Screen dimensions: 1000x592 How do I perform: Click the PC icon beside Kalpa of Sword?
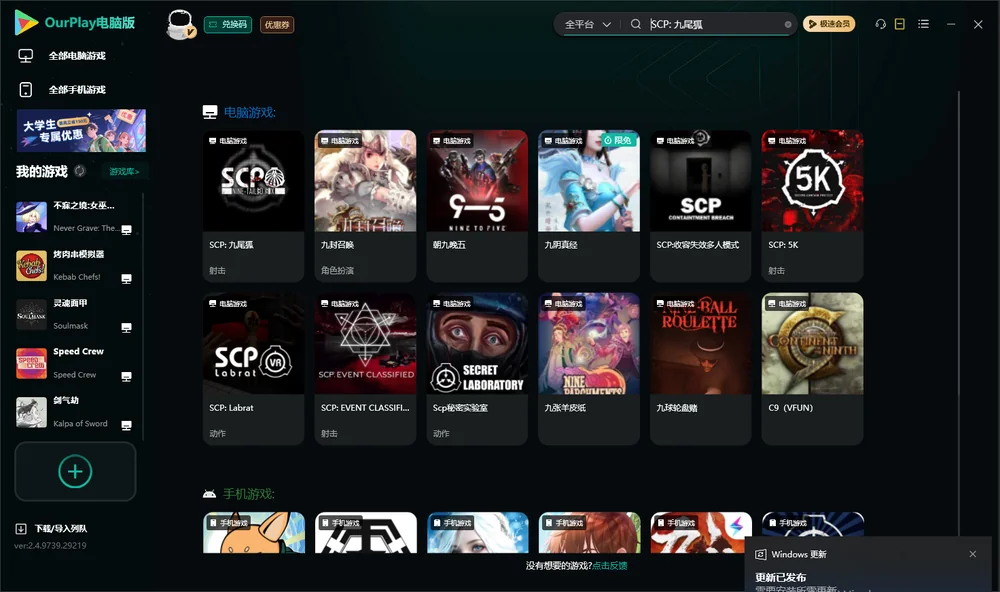click(126, 426)
